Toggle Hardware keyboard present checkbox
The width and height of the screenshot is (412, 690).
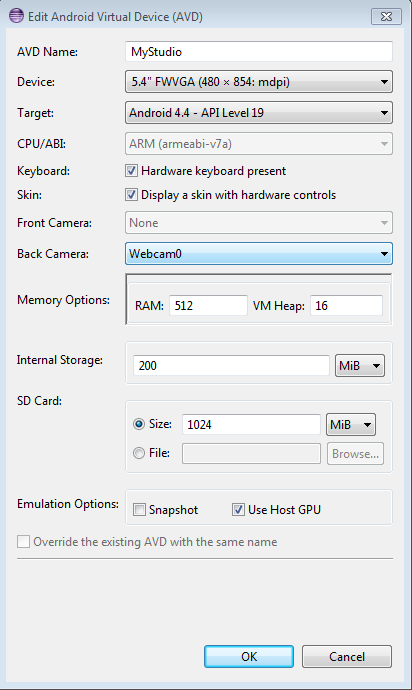[131, 171]
